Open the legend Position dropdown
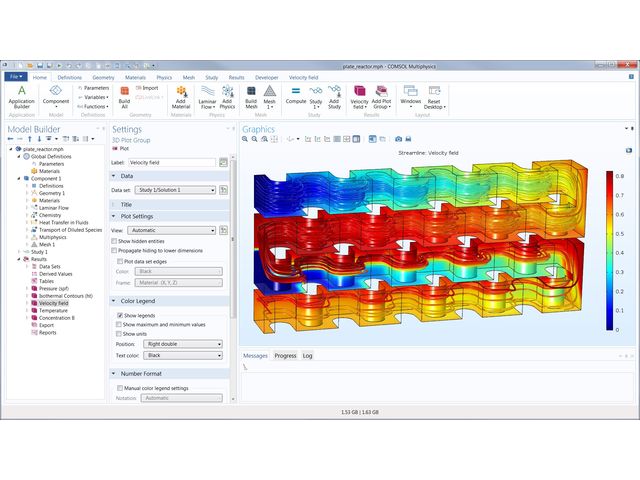 click(x=182, y=344)
